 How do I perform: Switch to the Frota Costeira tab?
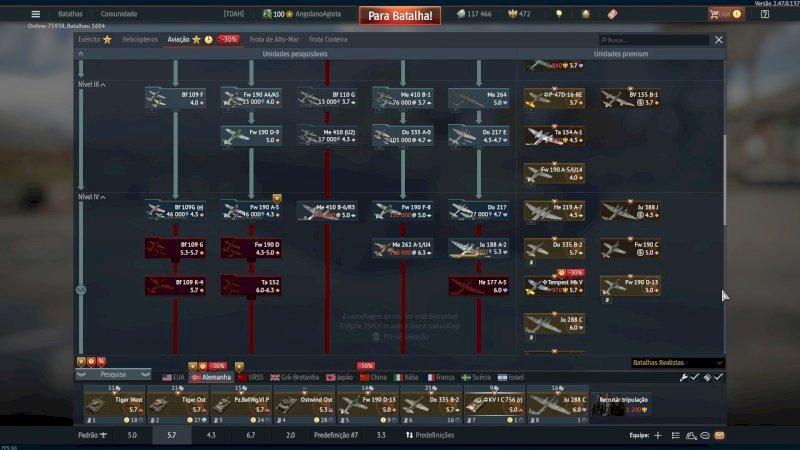[327, 39]
